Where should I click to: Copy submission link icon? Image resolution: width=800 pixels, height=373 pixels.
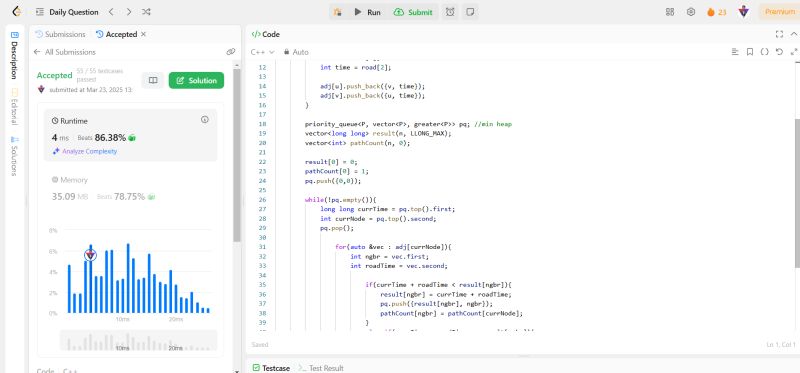tap(231, 52)
